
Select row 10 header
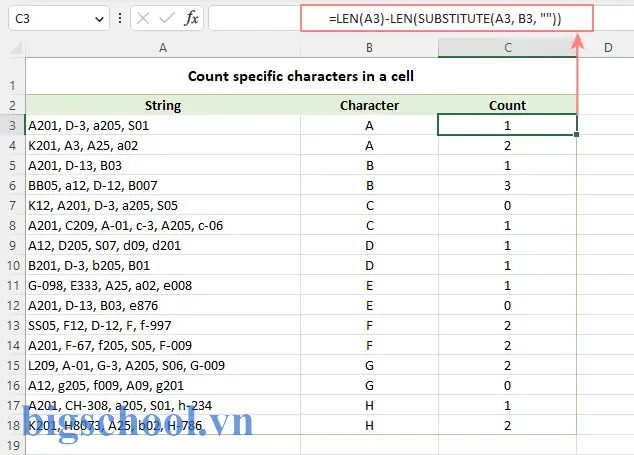pyautogui.click(x=13, y=266)
